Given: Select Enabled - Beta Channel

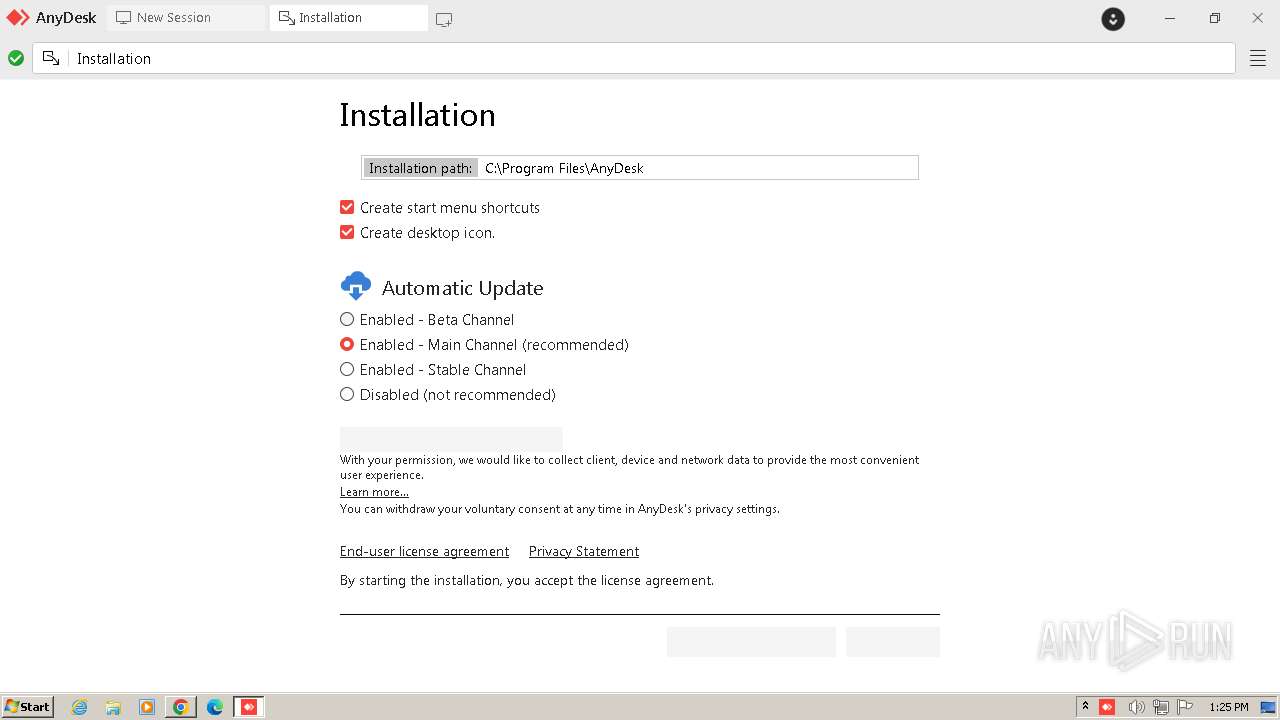Looking at the screenshot, I should pos(347,320).
